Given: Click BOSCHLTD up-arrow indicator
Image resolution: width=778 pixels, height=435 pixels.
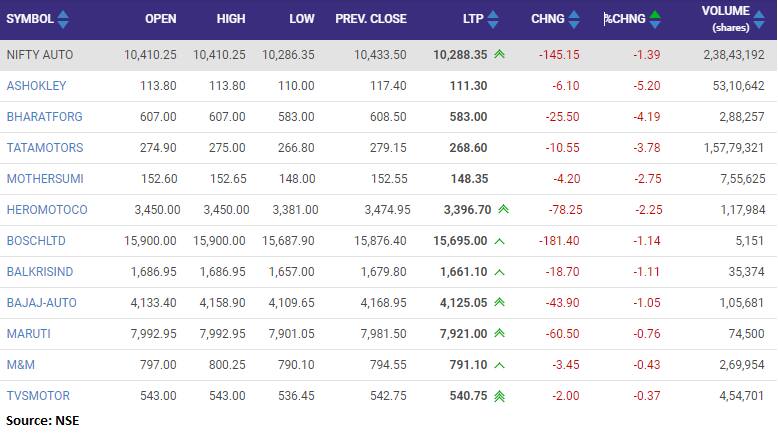Looking at the screenshot, I should pos(499,241).
